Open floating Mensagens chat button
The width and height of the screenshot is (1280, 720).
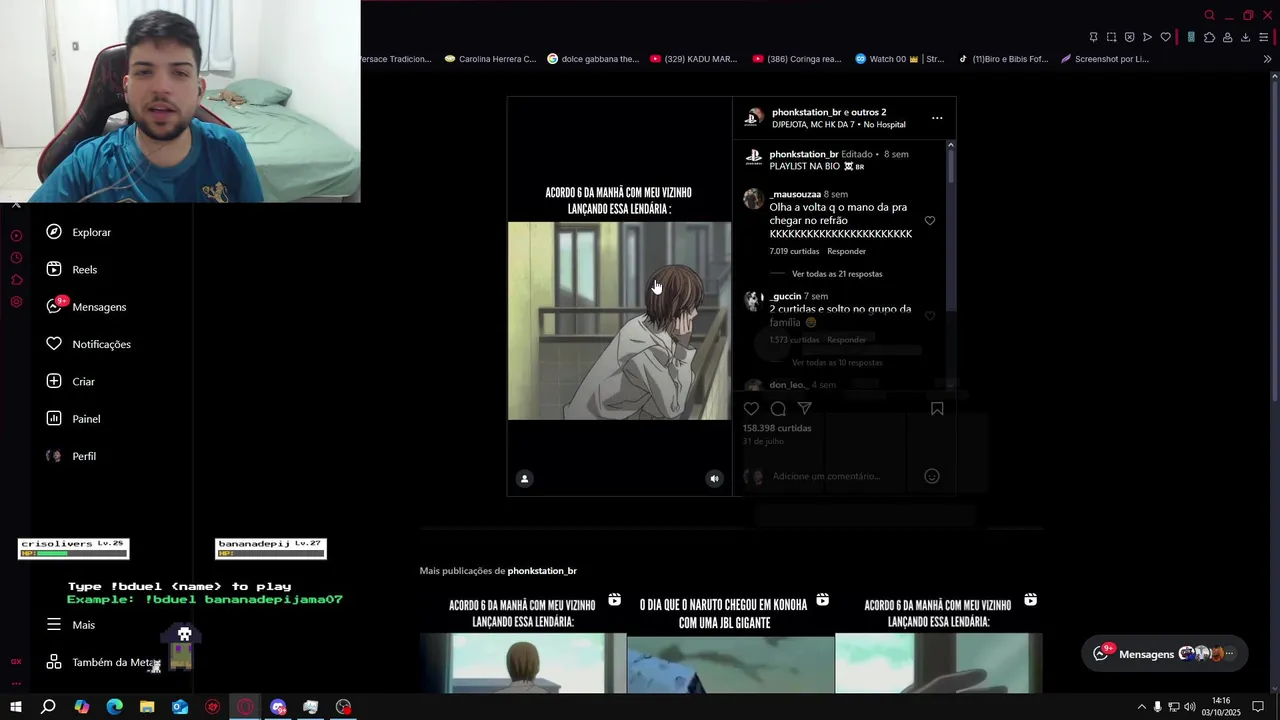pyautogui.click(x=1165, y=654)
